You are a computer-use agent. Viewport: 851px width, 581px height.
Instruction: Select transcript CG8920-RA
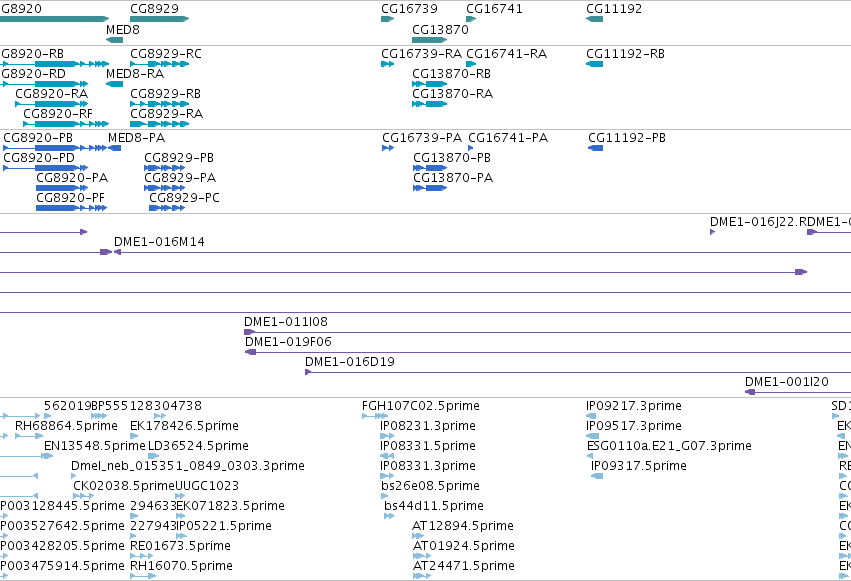click(52, 94)
